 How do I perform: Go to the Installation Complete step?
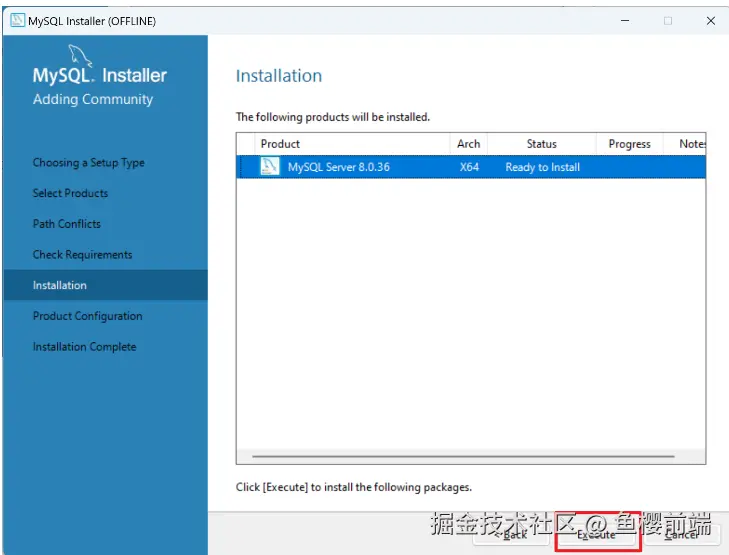pyautogui.click(x=84, y=347)
